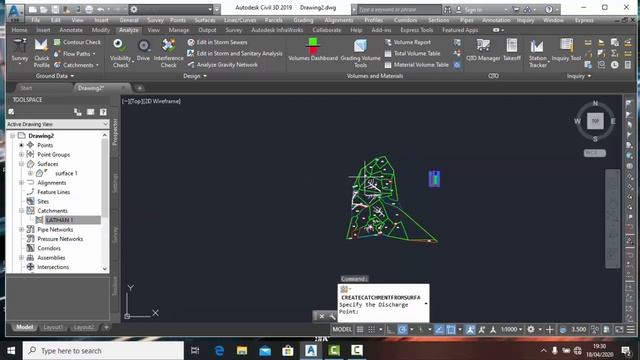Open the Volumes Dashboard

[313, 50]
